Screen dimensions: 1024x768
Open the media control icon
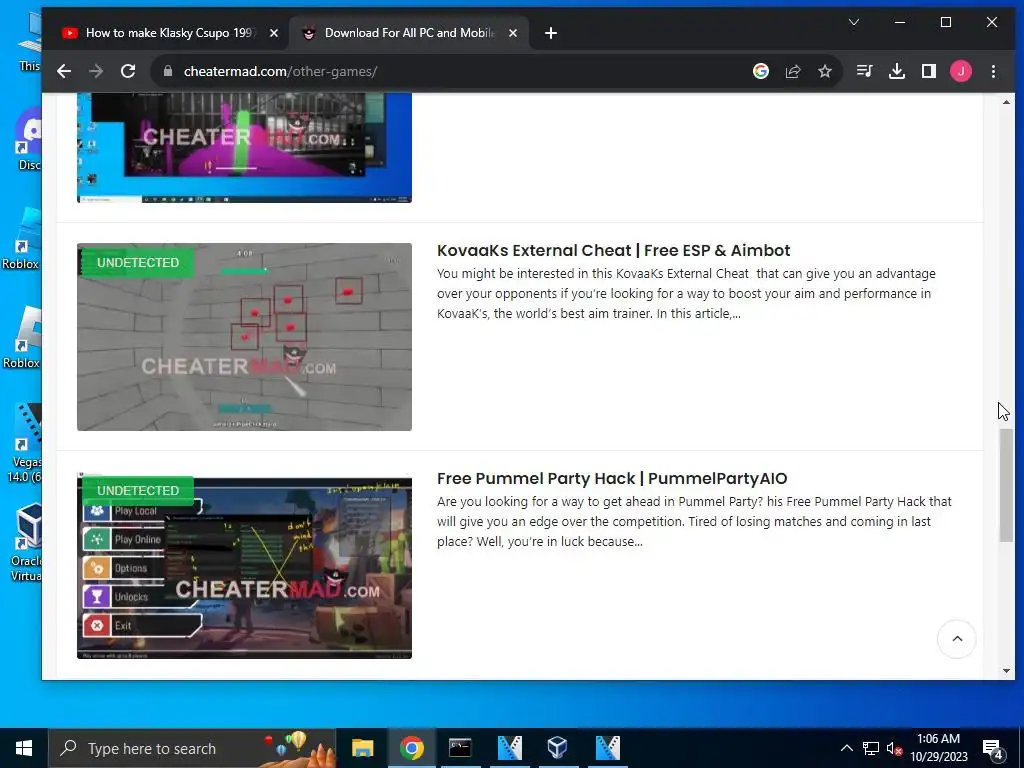tap(865, 71)
